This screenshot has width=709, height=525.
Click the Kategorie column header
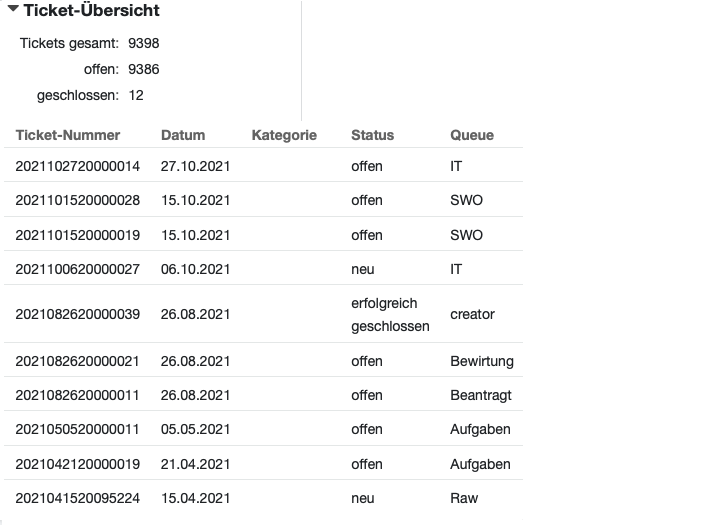tap(284, 135)
